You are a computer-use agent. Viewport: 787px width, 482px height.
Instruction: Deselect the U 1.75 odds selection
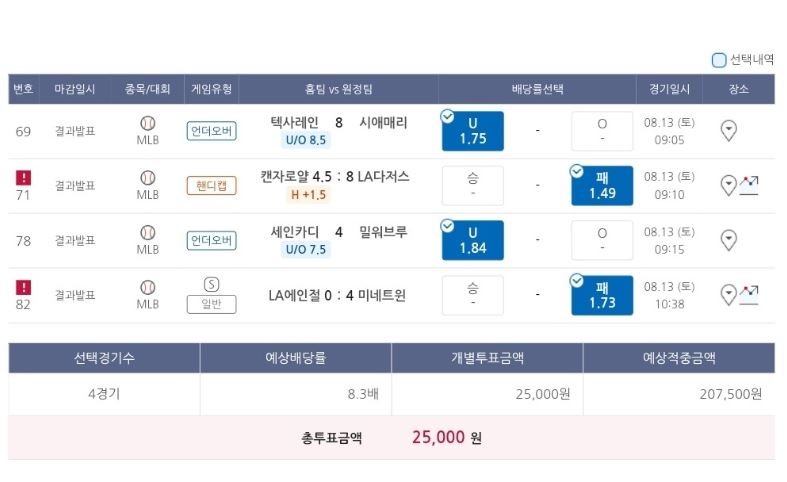473,131
